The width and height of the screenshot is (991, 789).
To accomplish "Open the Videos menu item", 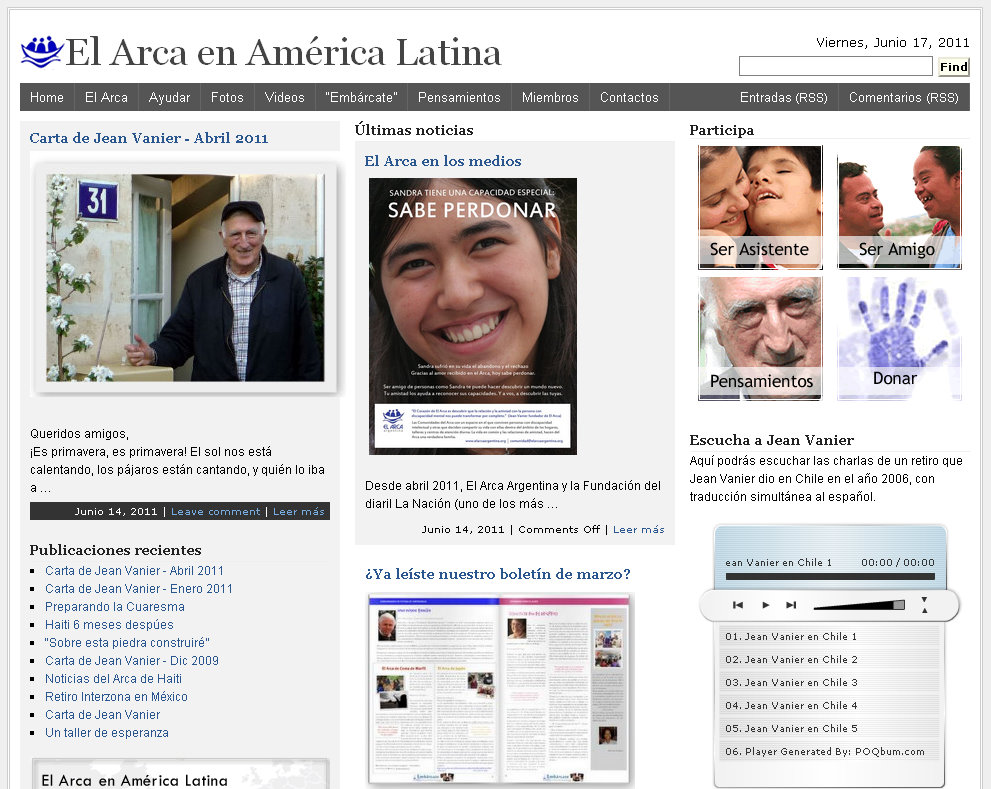I will (x=284, y=97).
